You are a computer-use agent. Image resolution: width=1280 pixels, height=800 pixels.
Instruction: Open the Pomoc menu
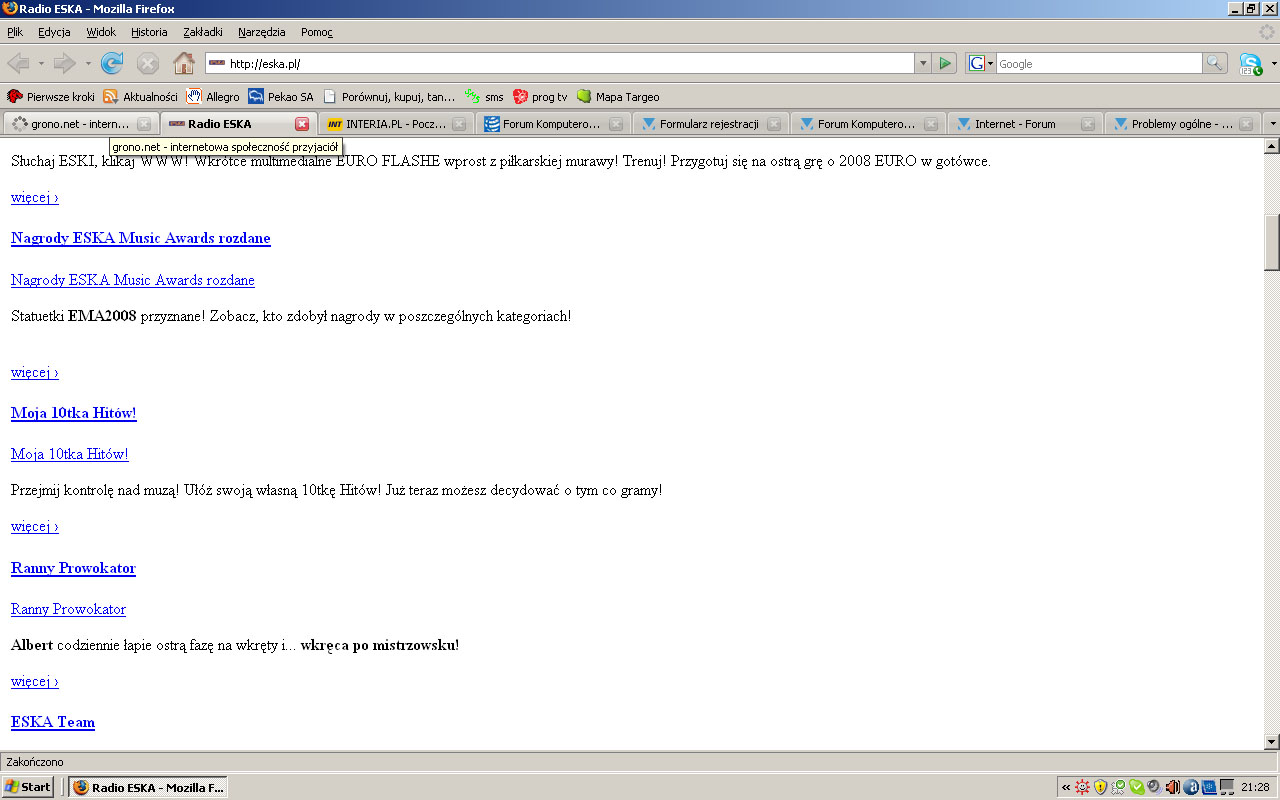(317, 32)
